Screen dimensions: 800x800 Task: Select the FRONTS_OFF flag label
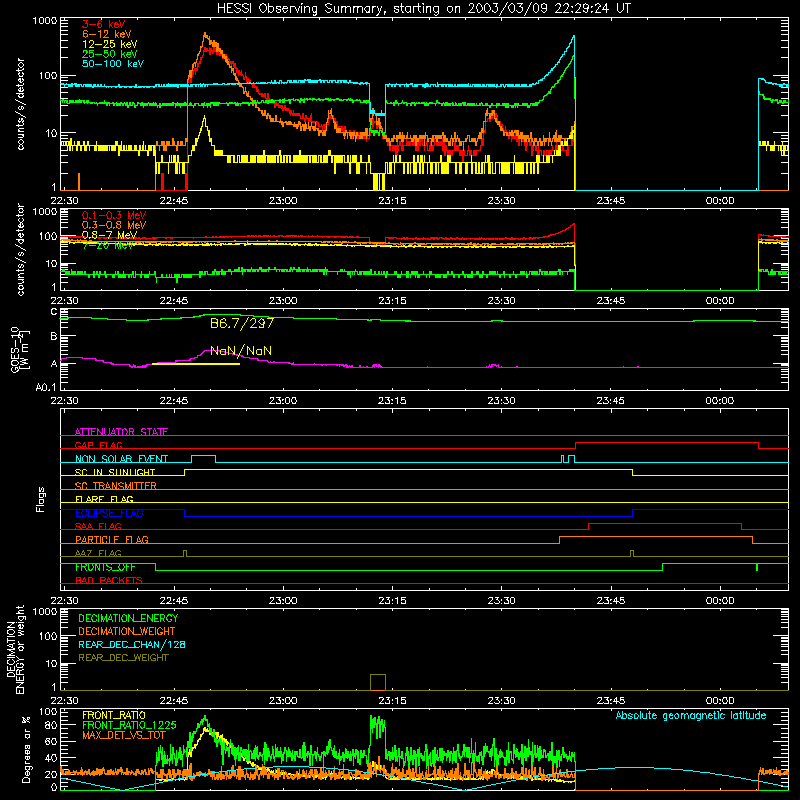click(x=105, y=567)
